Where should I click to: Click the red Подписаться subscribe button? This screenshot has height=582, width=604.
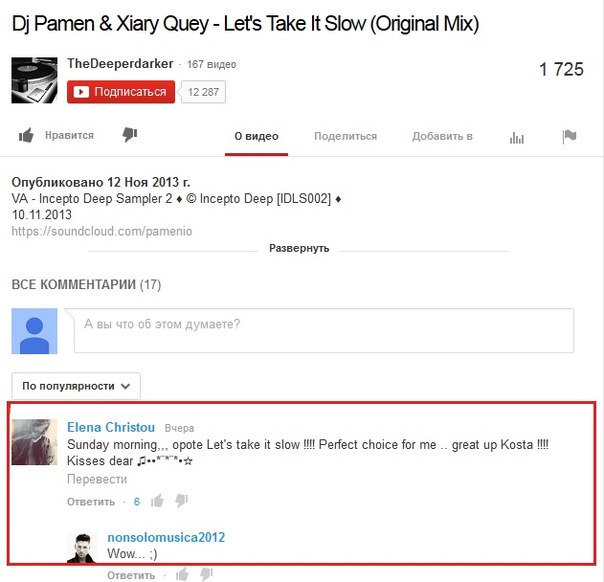[121, 92]
